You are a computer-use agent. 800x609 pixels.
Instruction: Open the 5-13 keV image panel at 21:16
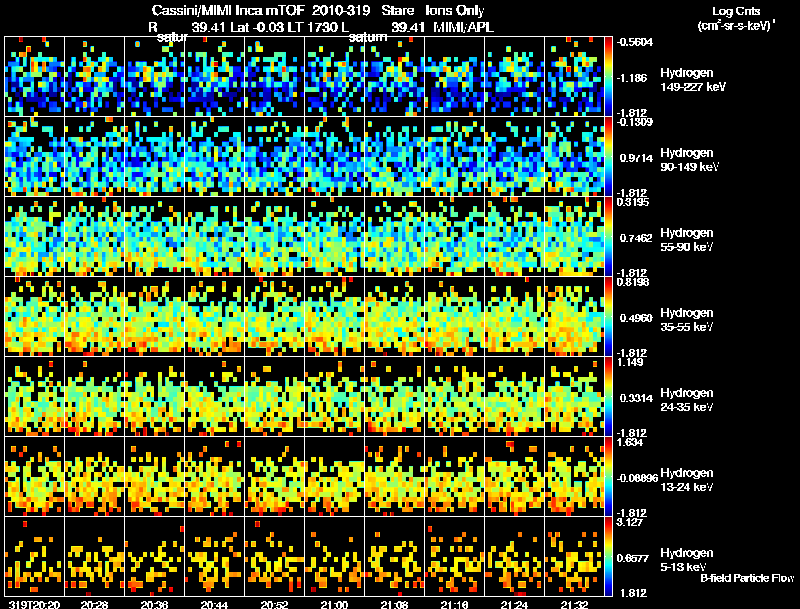[x=454, y=556]
